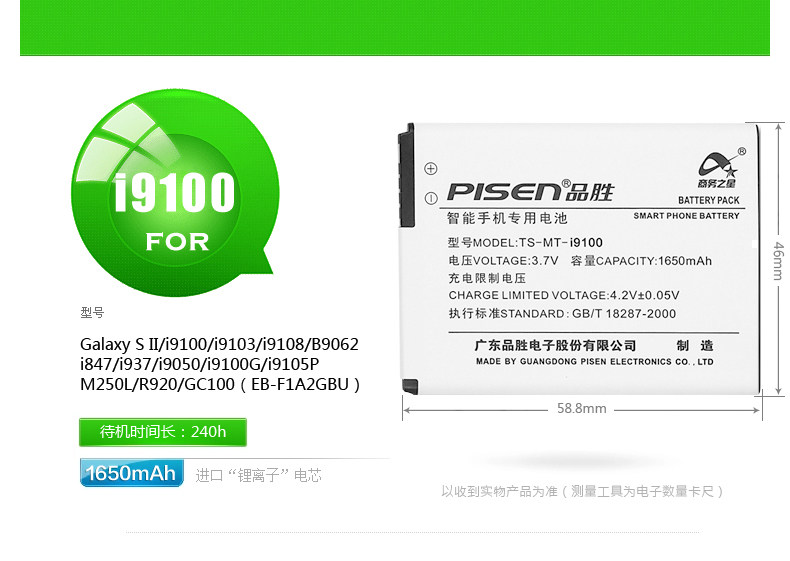Click the green banner at top
Screen dimensions: 790x561
click(x=394, y=28)
